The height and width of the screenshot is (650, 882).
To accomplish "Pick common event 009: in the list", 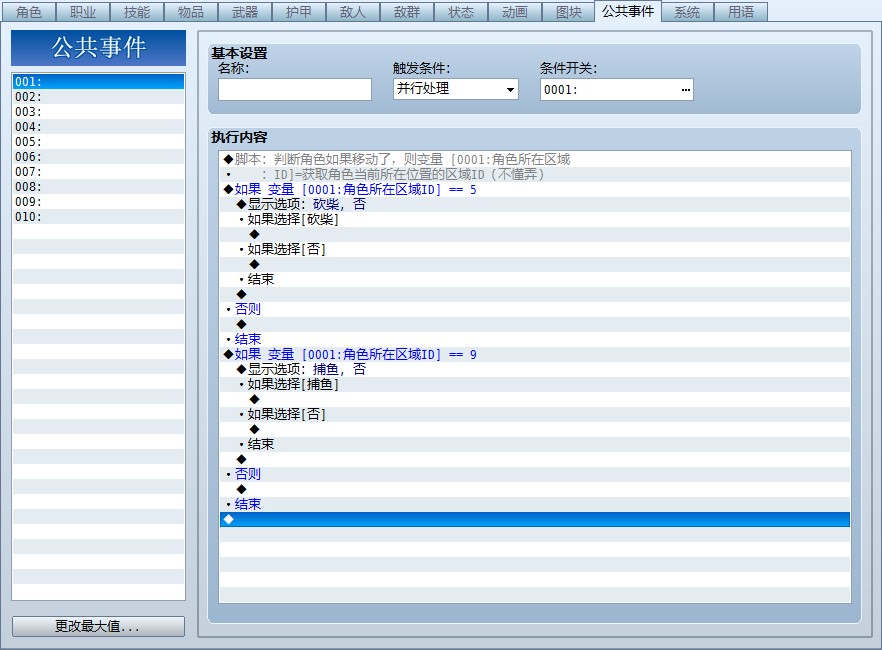I will (98, 201).
